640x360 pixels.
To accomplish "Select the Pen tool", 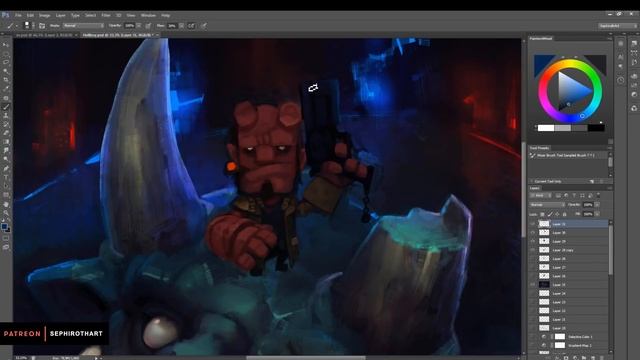I will [6, 169].
